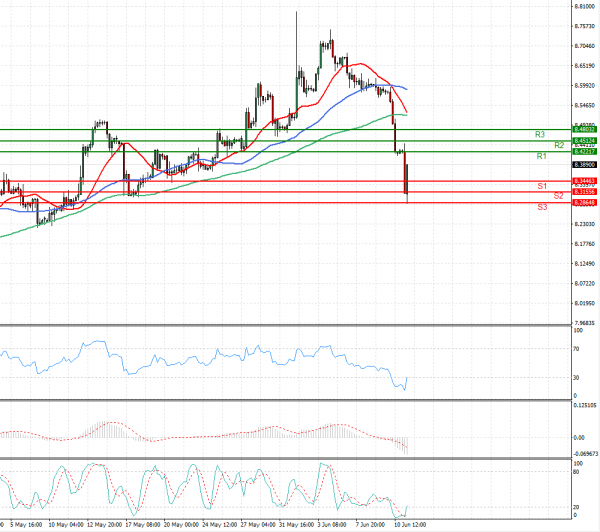Click the 8.54650 price axis value
This screenshot has width=600, height=532.
(x=585, y=105)
